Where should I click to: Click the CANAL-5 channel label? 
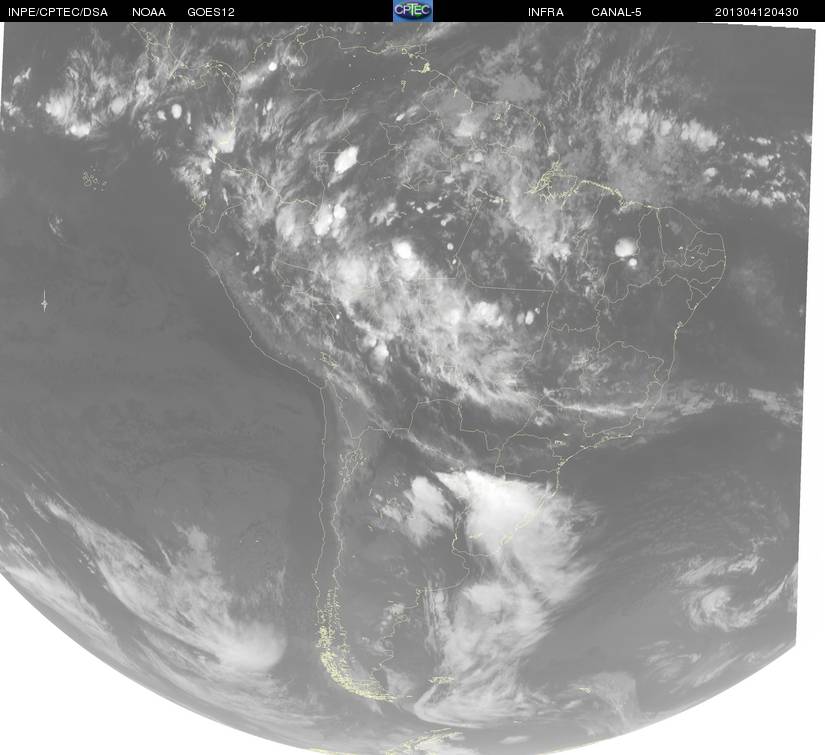pos(616,12)
